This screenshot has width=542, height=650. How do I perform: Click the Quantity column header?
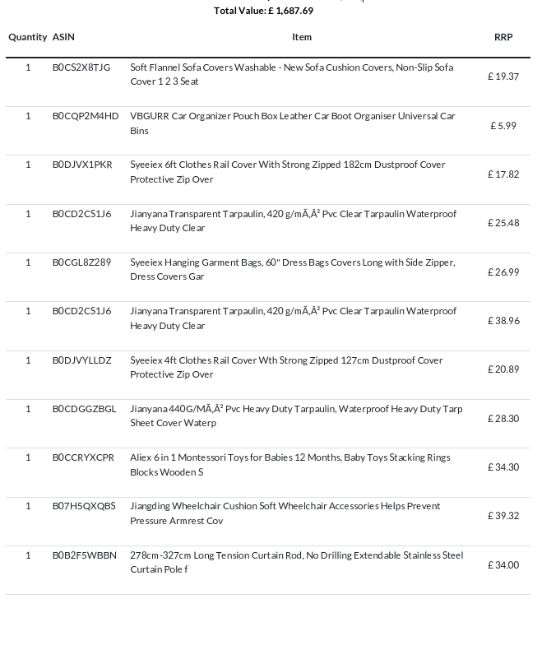[27, 37]
